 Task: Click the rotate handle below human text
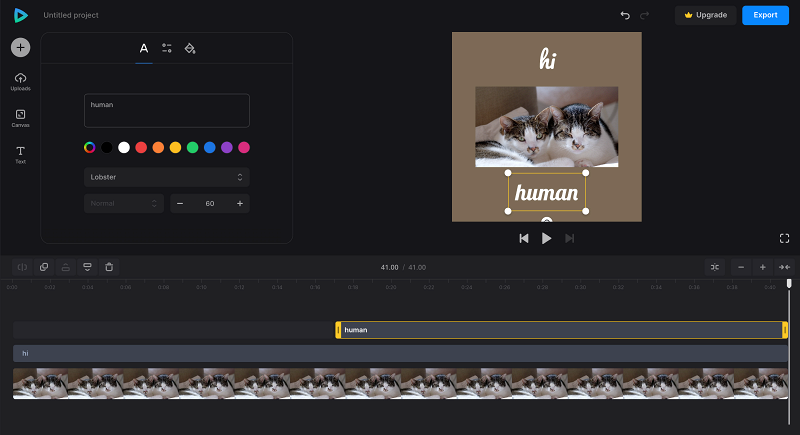[x=546, y=220]
